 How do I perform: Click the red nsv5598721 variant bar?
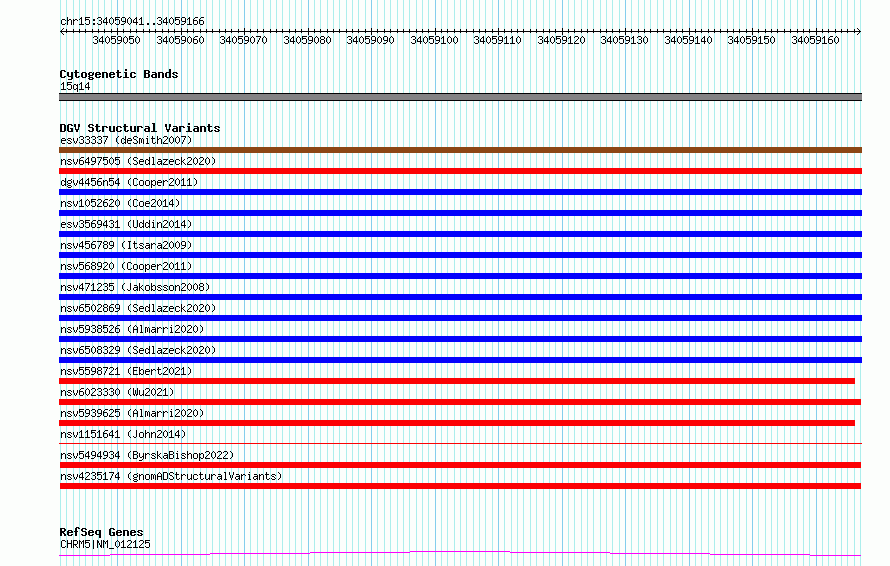pyautogui.click(x=457, y=381)
